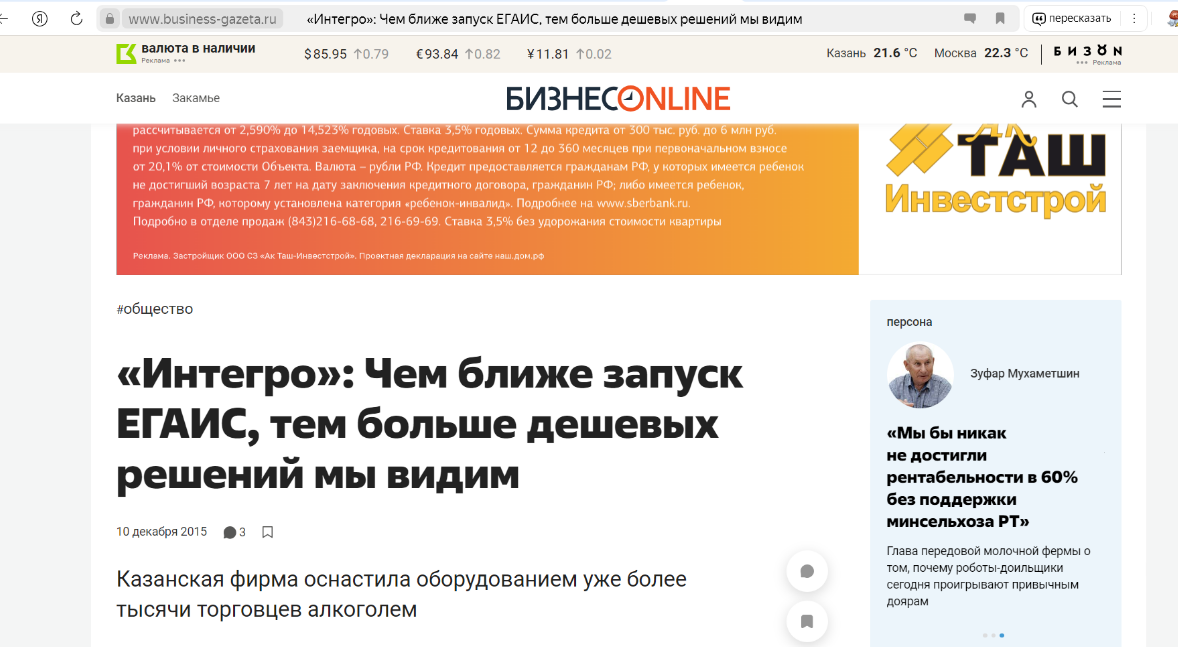Image resolution: width=1178 pixels, height=647 pixels.
Task: Click the floating round comment button
Action: point(807,571)
